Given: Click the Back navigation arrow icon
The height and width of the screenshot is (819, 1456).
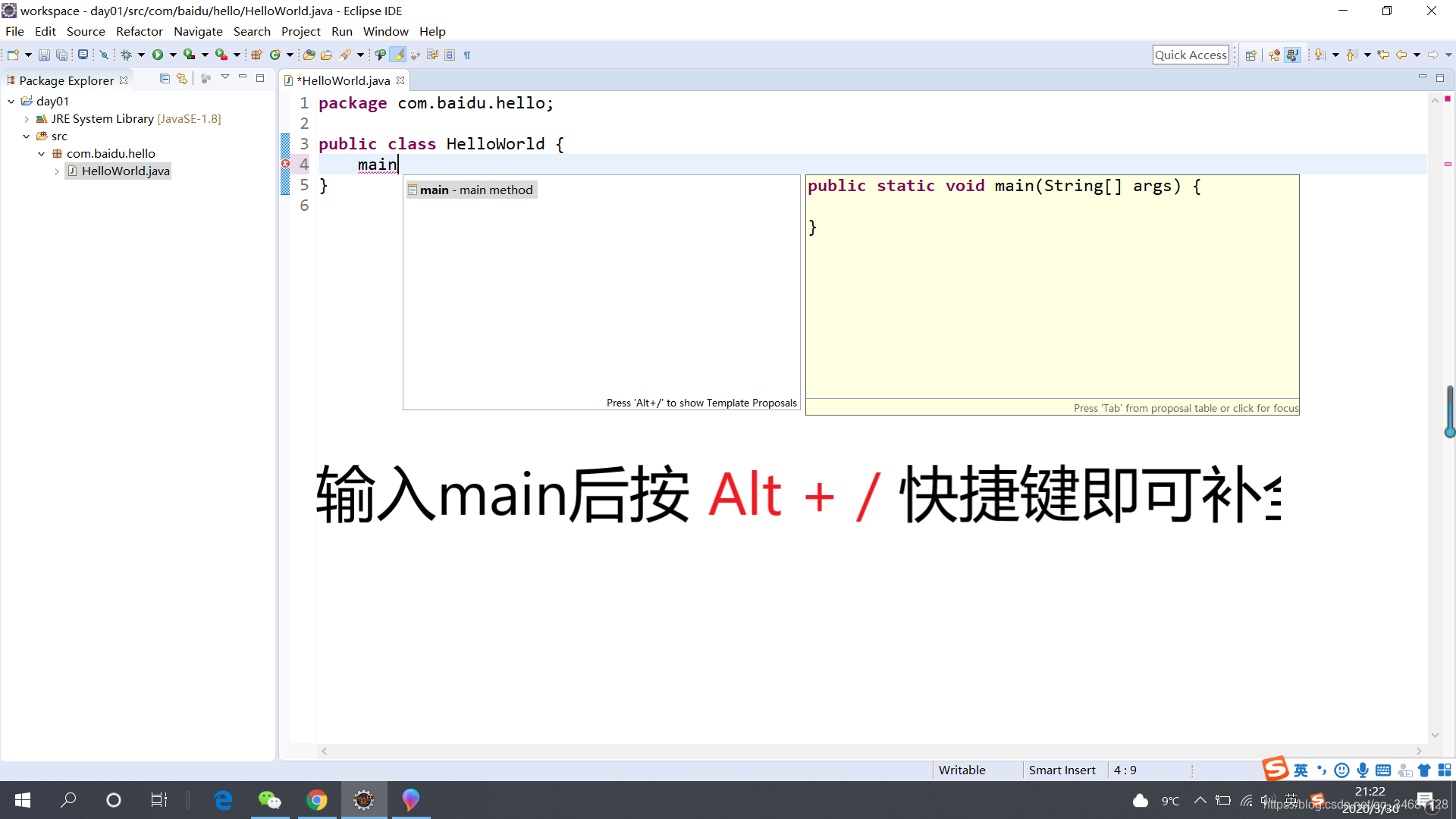Looking at the screenshot, I should (x=1401, y=55).
